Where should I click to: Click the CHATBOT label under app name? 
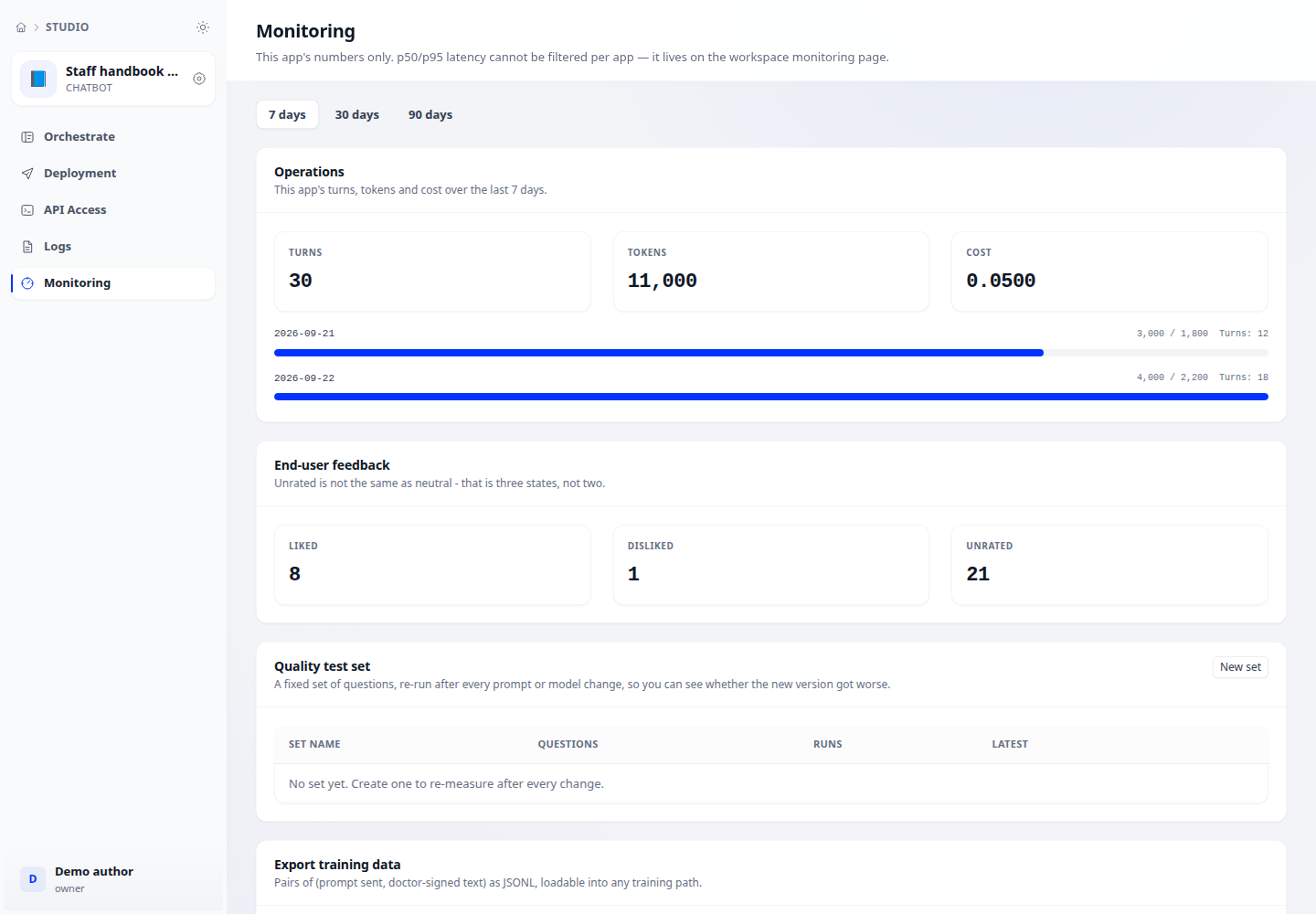(89, 88)
